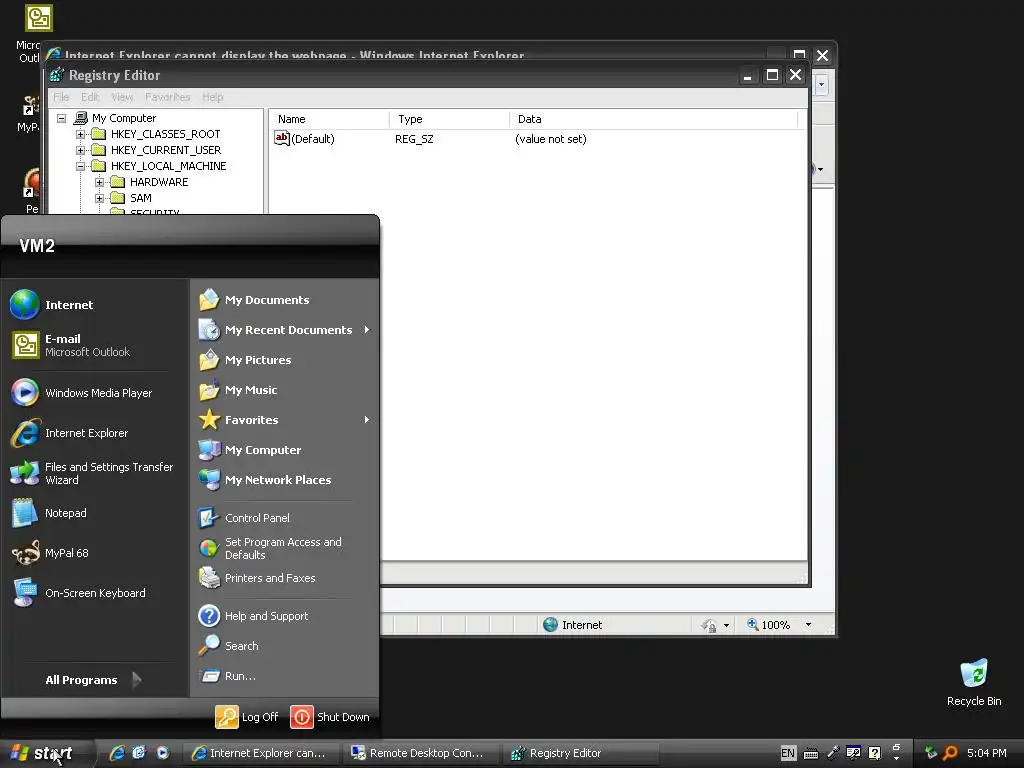The height and width of the screenshot is (768, 1024).
Task: Click the language bar help icon
Action: click(x=874, y=753)
